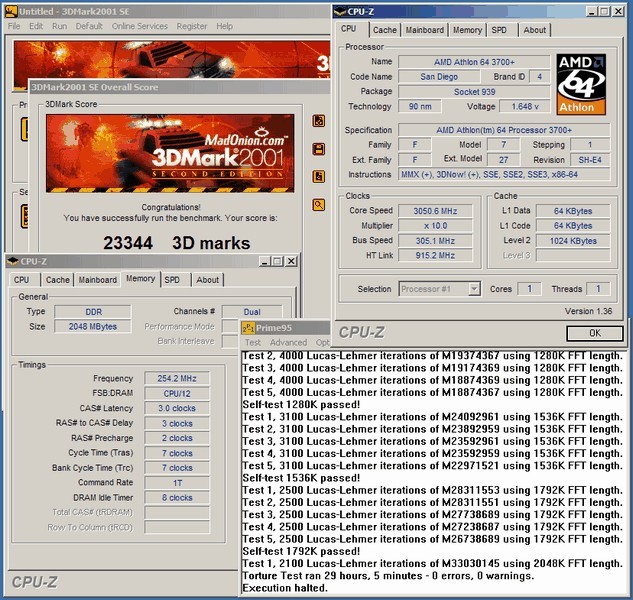Open the Prime95 Test menu
Viewport: 633px width, 600px height.
[253, 342]
